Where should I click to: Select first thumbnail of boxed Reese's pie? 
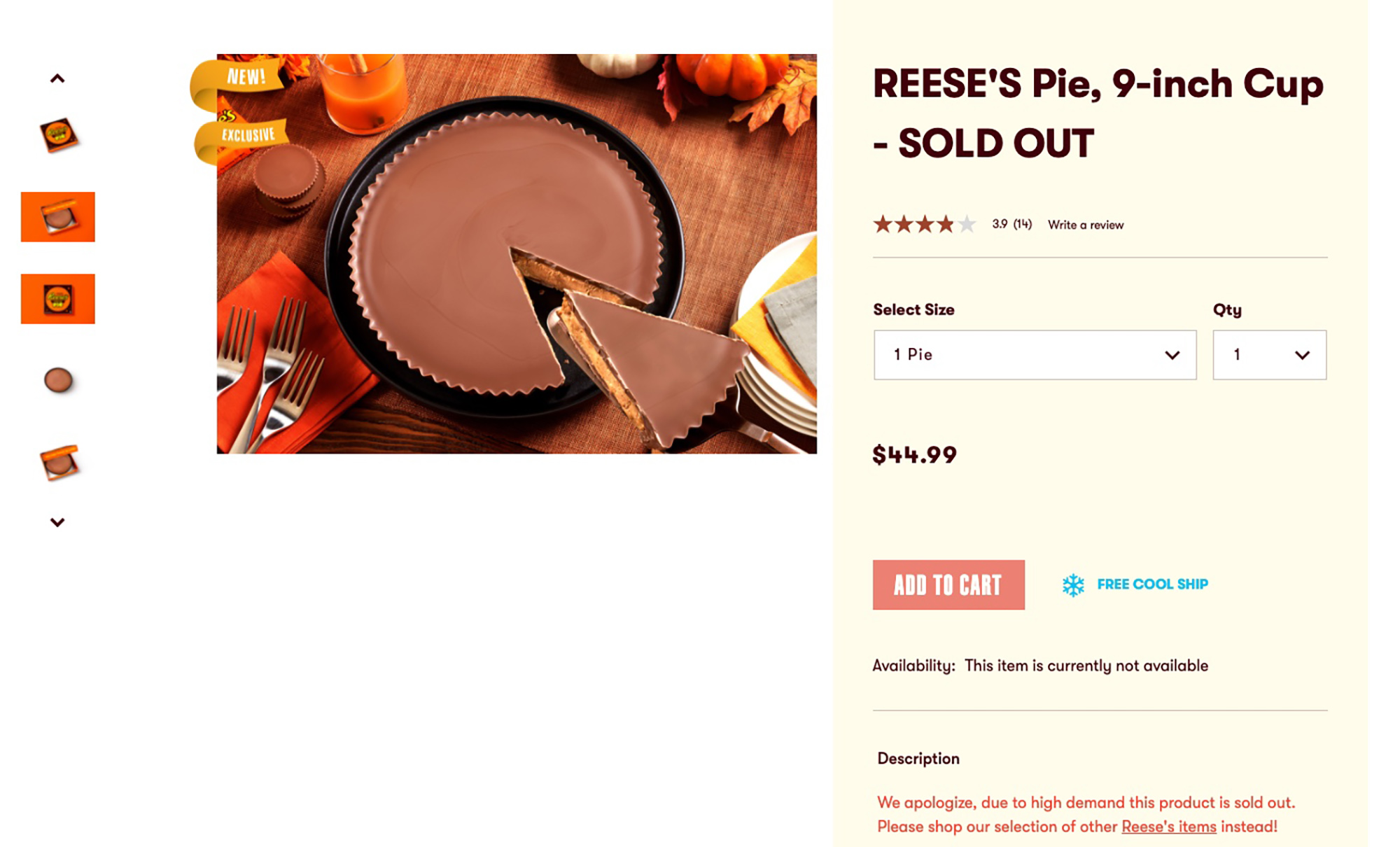[x=58, y=135]
